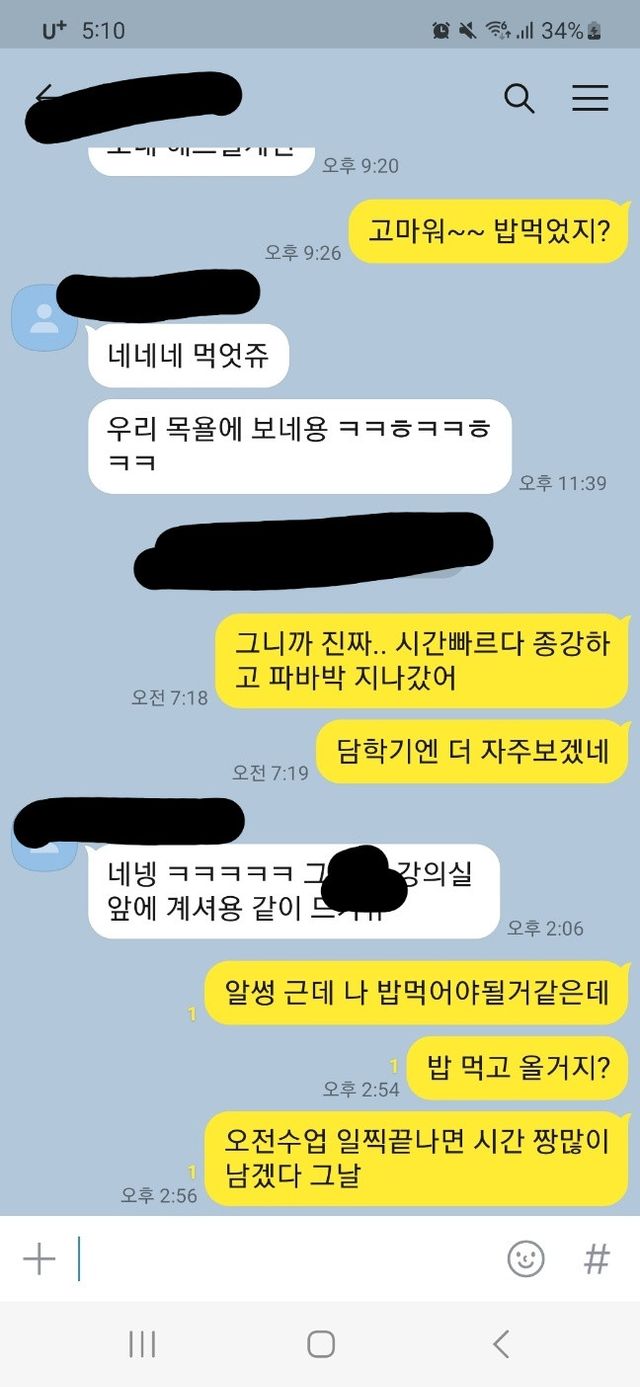Tap the back arrow in chat header
The width and height of the screenshot is (640, 1387).
44,97
